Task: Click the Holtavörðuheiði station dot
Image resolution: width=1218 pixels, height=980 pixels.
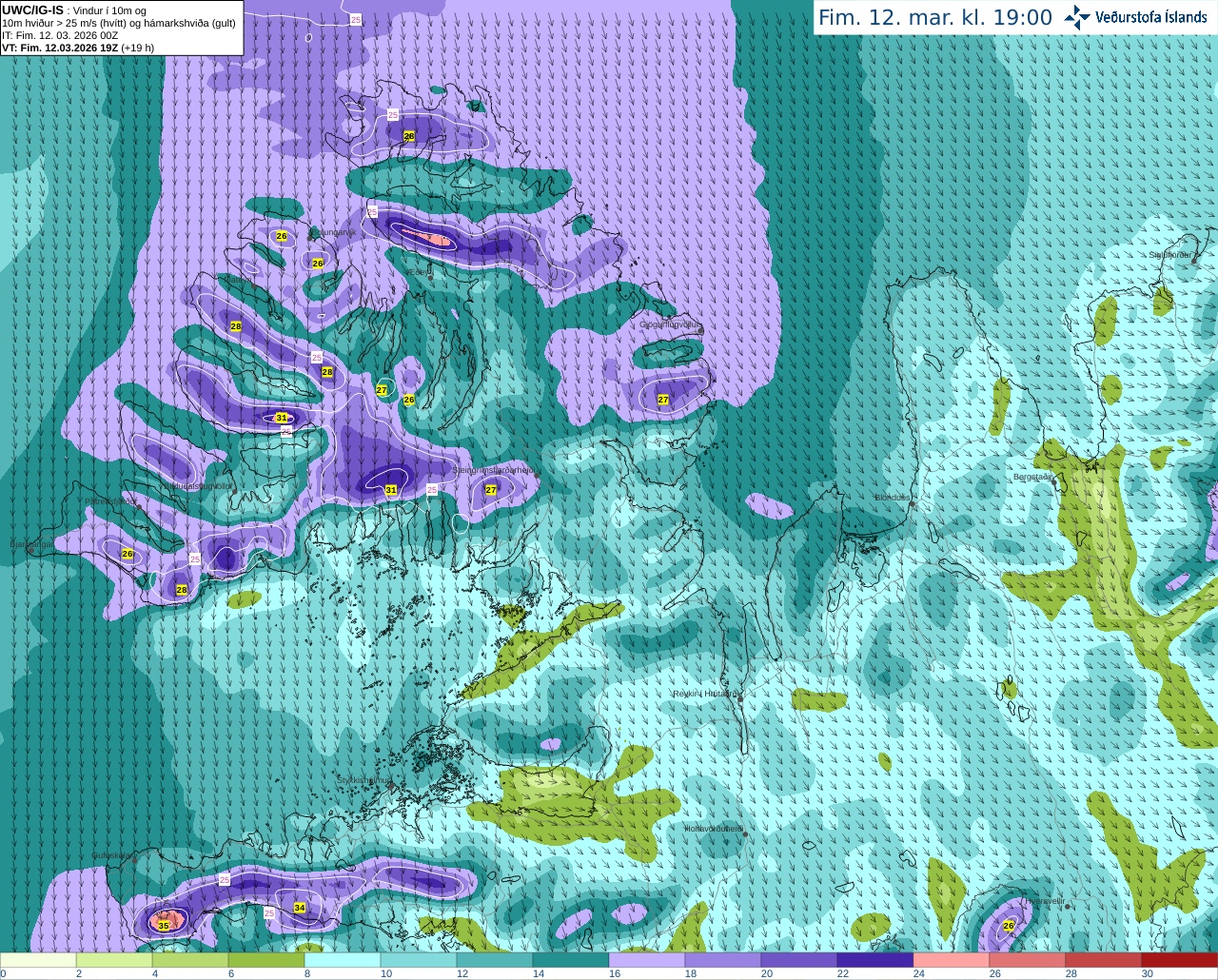Action: pos(746,834)
